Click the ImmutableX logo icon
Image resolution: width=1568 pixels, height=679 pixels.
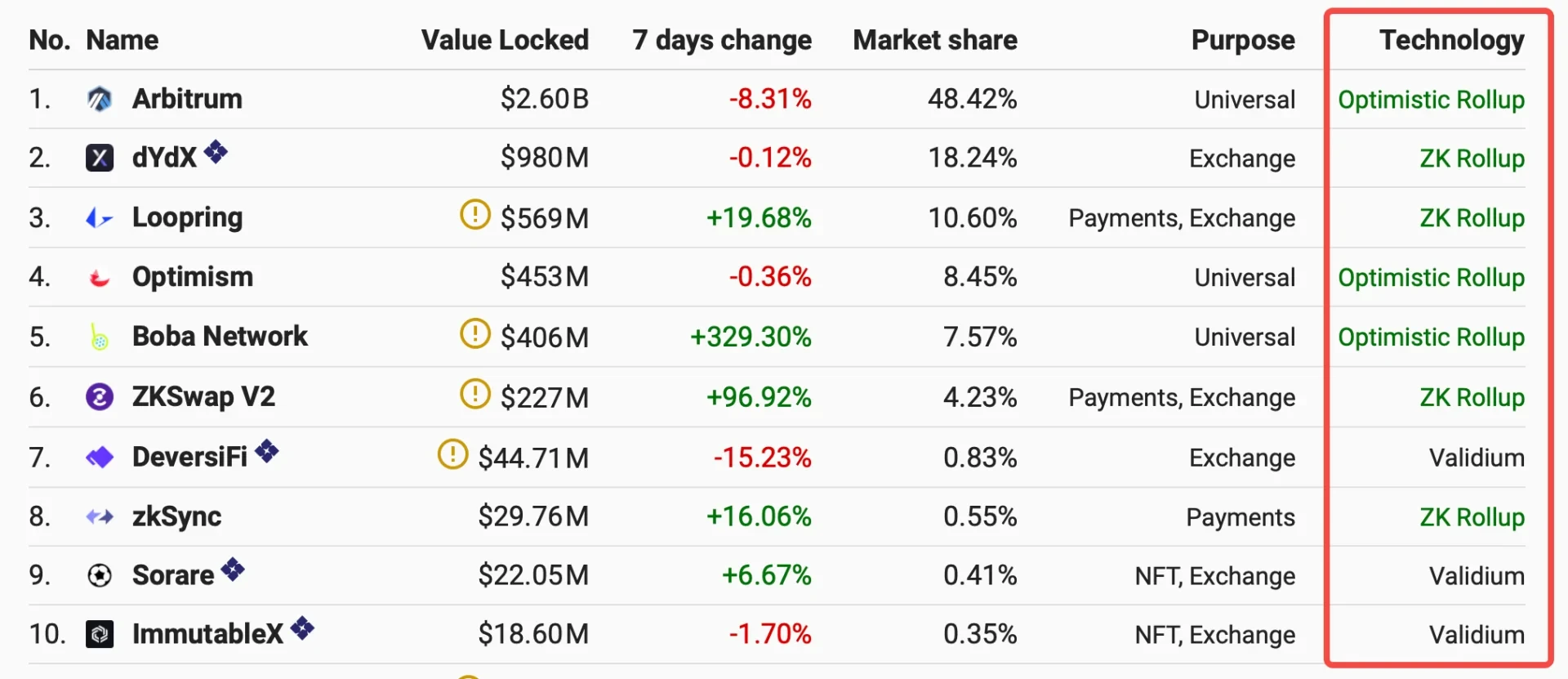(100, 634)
